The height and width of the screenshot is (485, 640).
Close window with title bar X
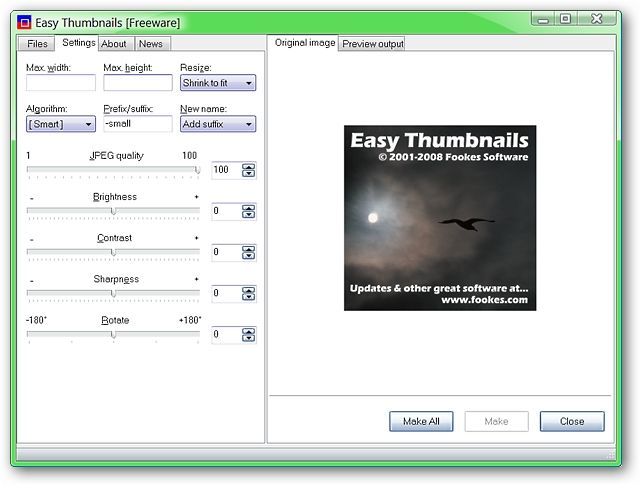[596, 19]
